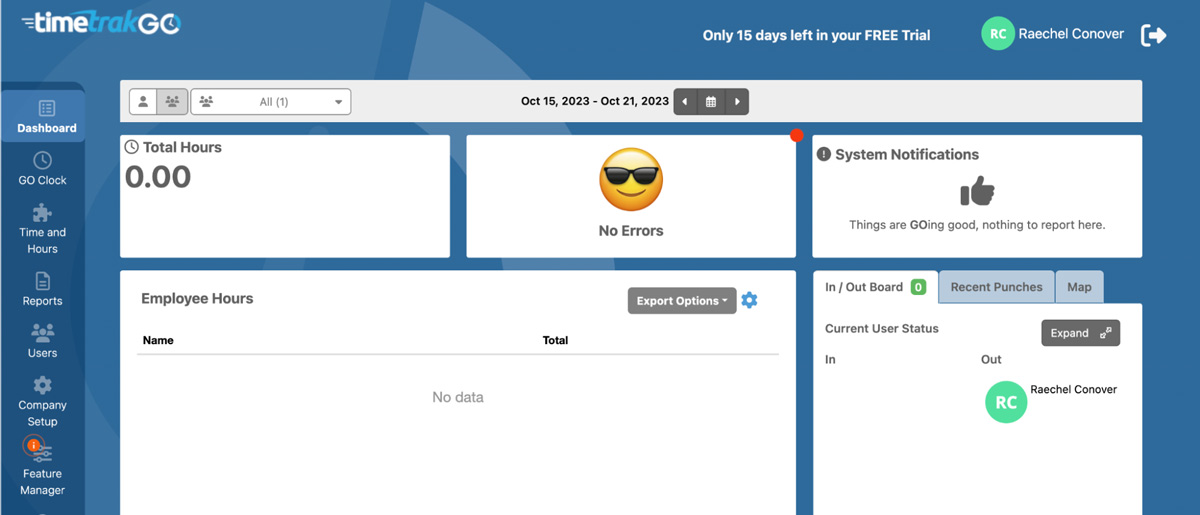Go to the previous week
The image size is (1200, 515).
[x=685, y=102]
